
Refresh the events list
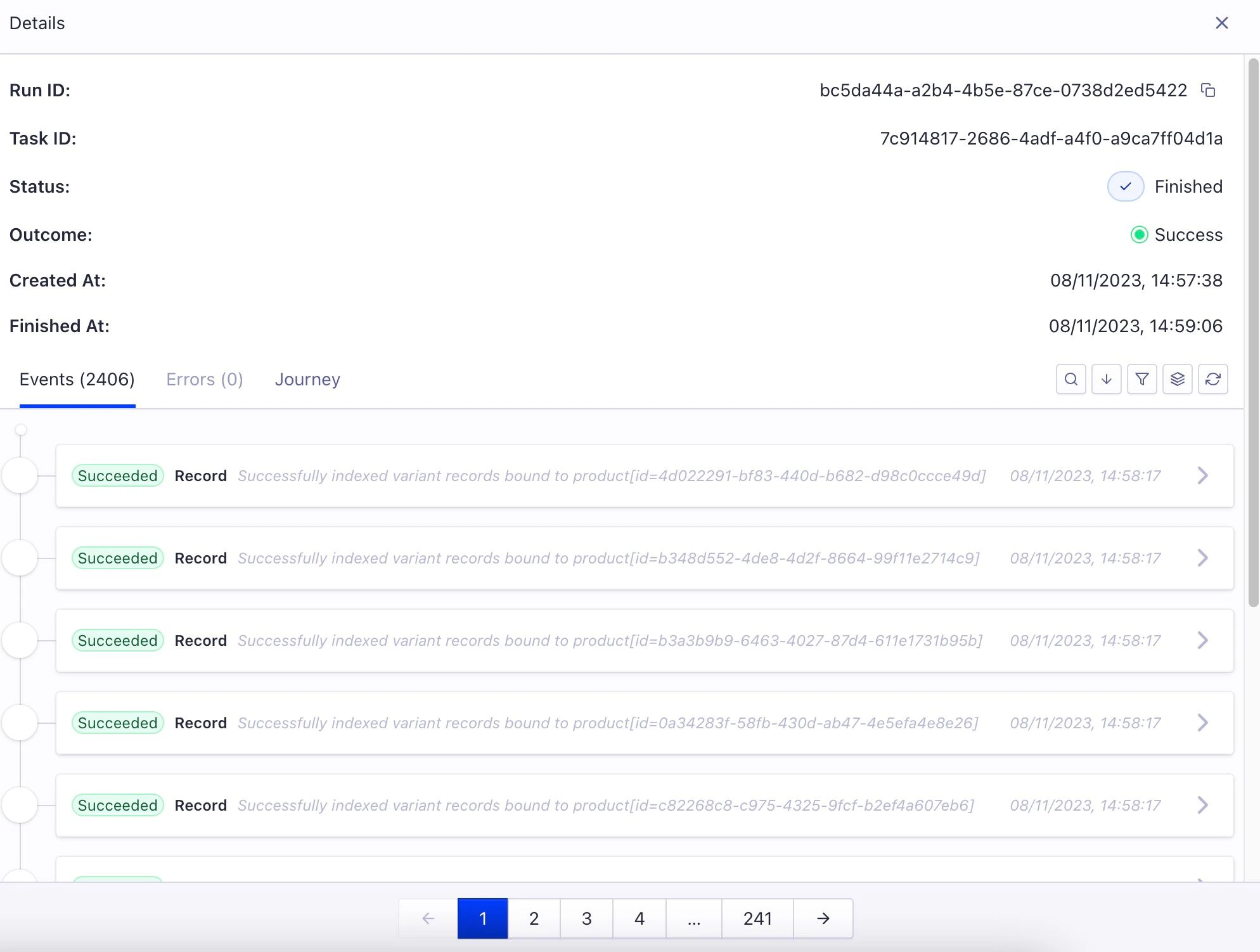coord(1212,379)
